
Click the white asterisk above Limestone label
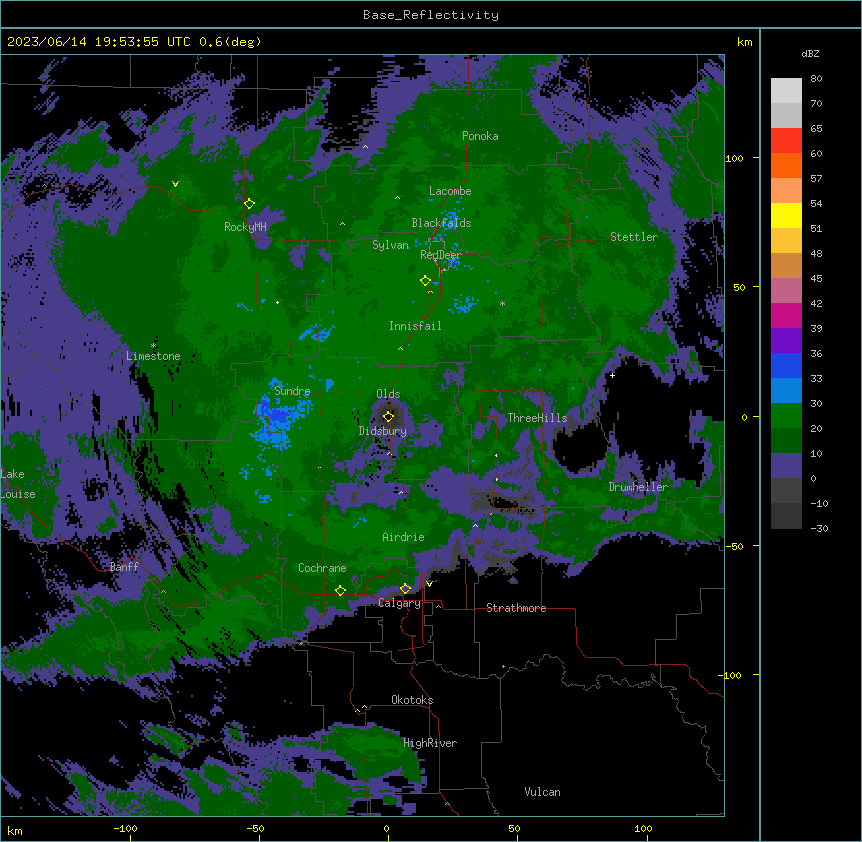tap(153, 346)
